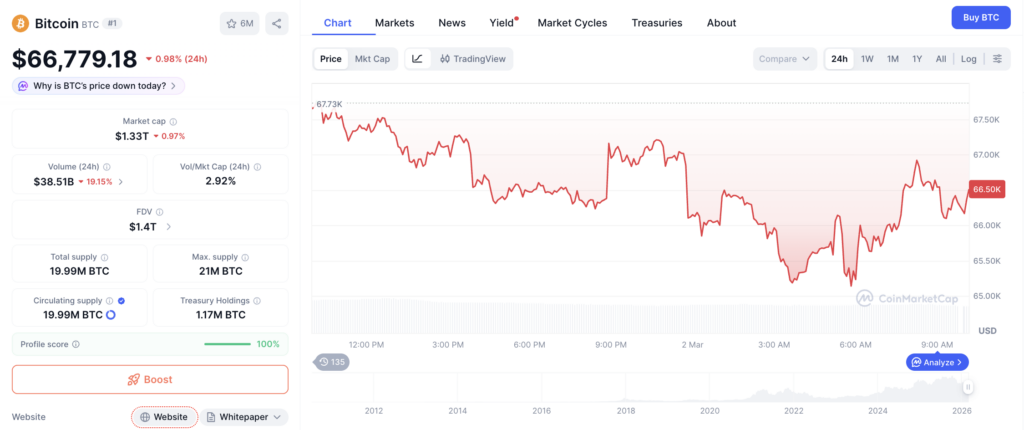This screenshot has width=1024, height=430.
Task: Click the info icon next to Max. supply
Action: (x=246, y=257)
